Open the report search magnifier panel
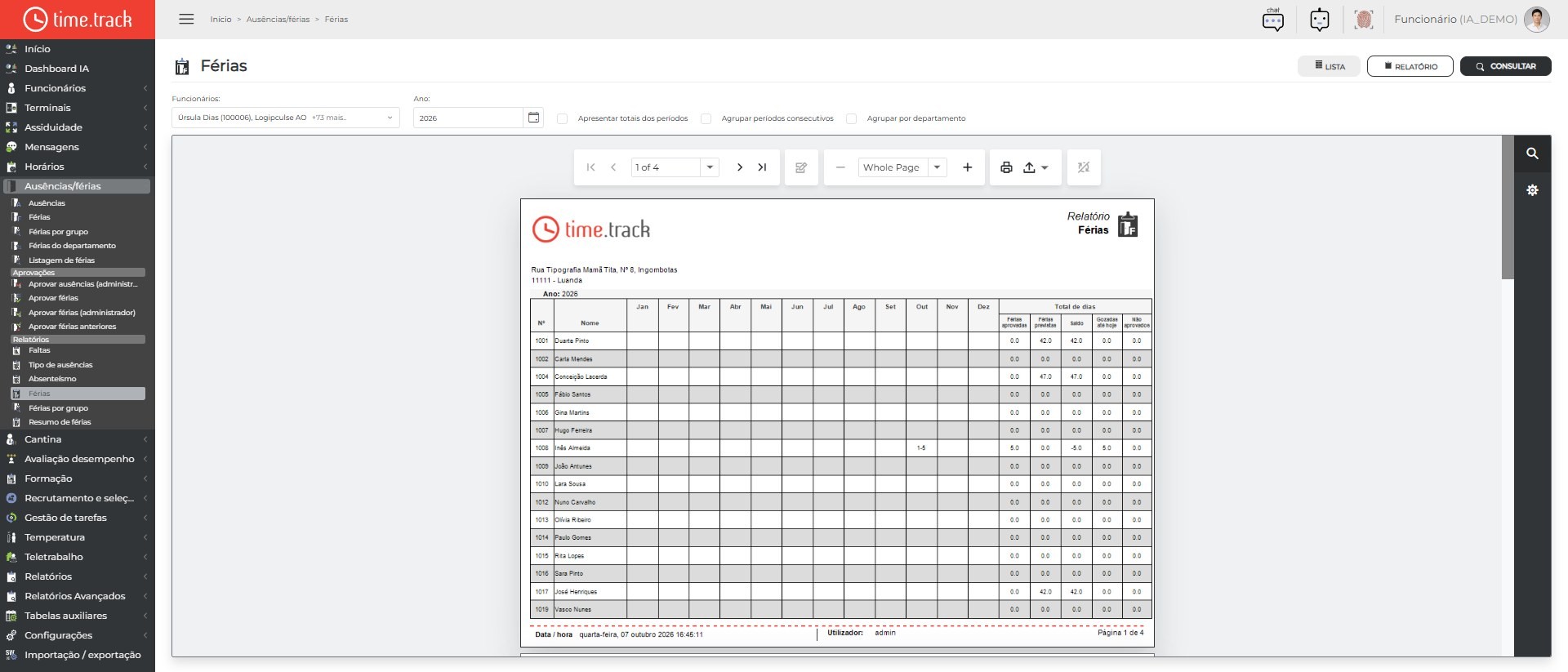The width and height of the screenshot is (1568, 672). click(x=1532, y=154)
